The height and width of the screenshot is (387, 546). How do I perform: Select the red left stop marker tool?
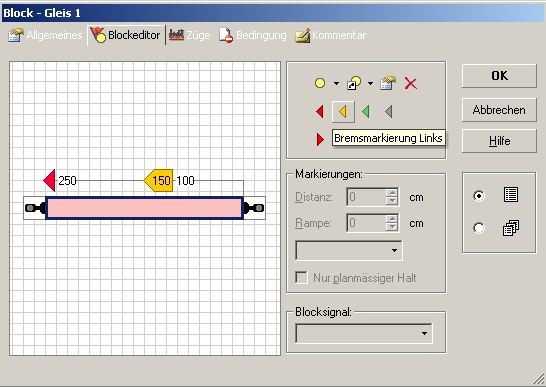pyautogui.click(x=320, y=112)
